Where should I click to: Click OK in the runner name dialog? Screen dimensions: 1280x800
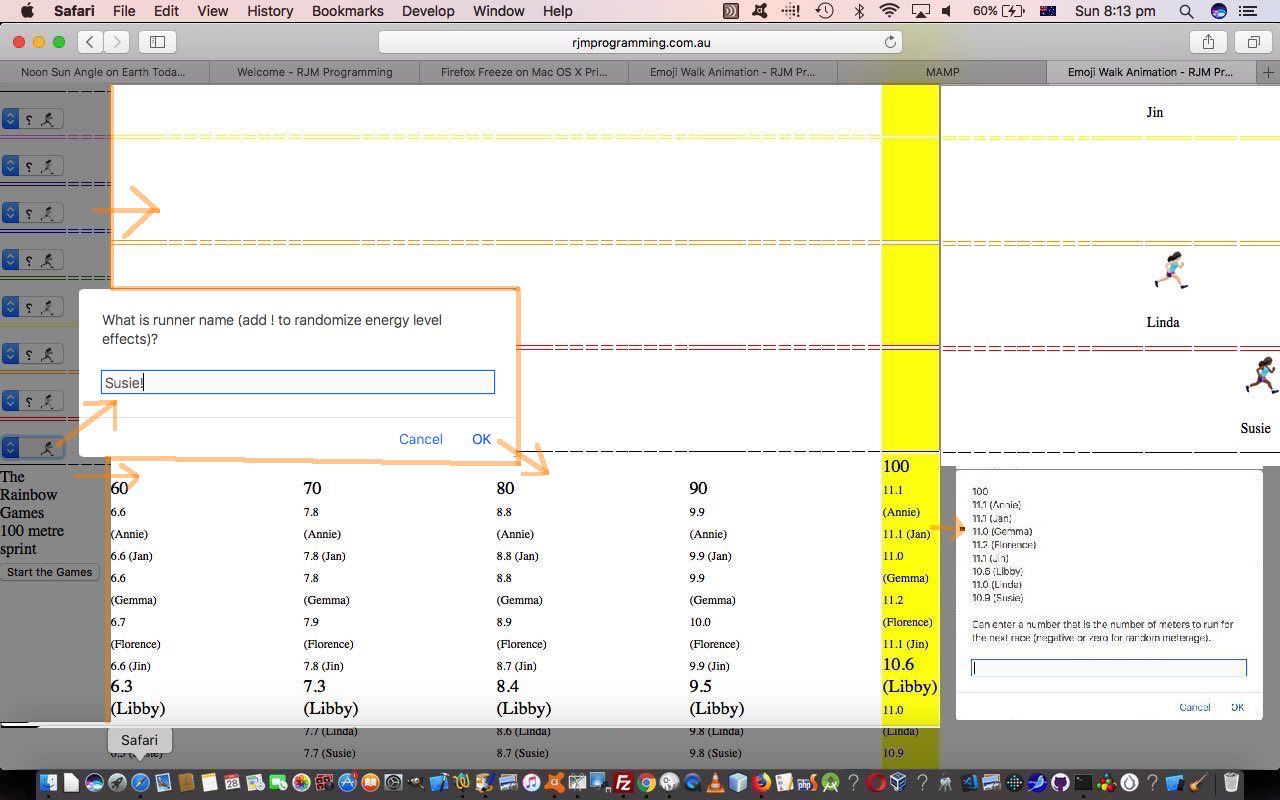point(482,439)
